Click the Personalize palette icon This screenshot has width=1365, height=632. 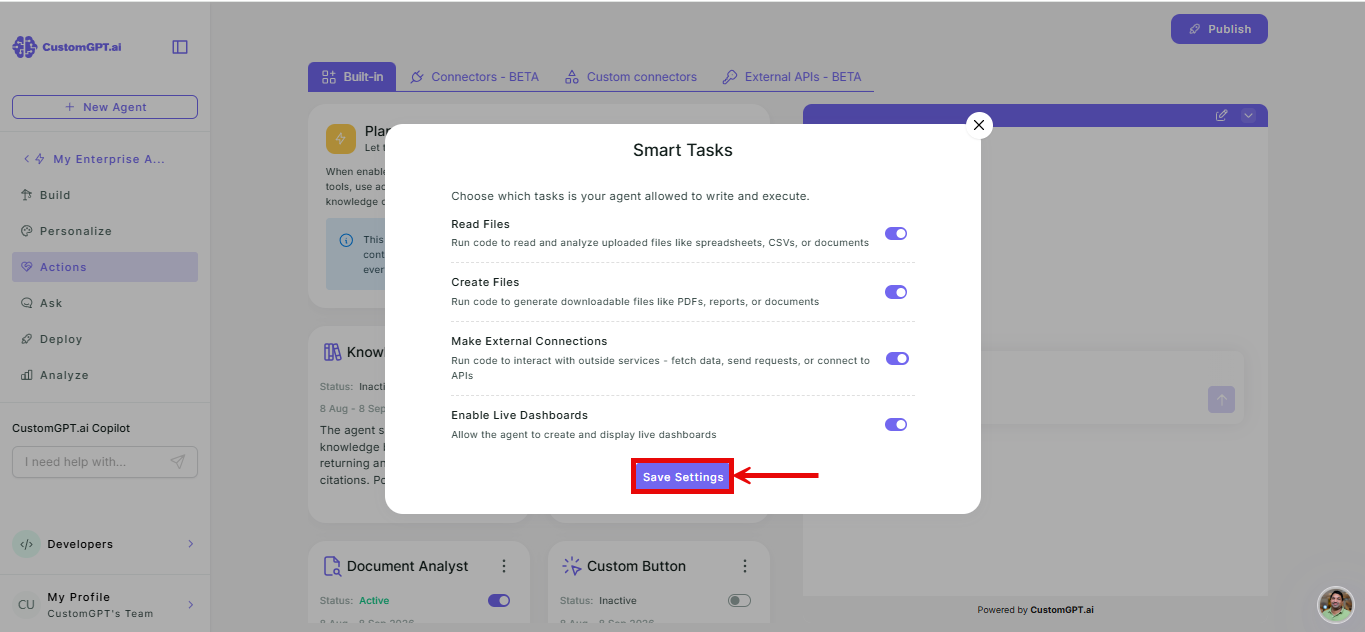pyautogui.click(x=27, y=231)
